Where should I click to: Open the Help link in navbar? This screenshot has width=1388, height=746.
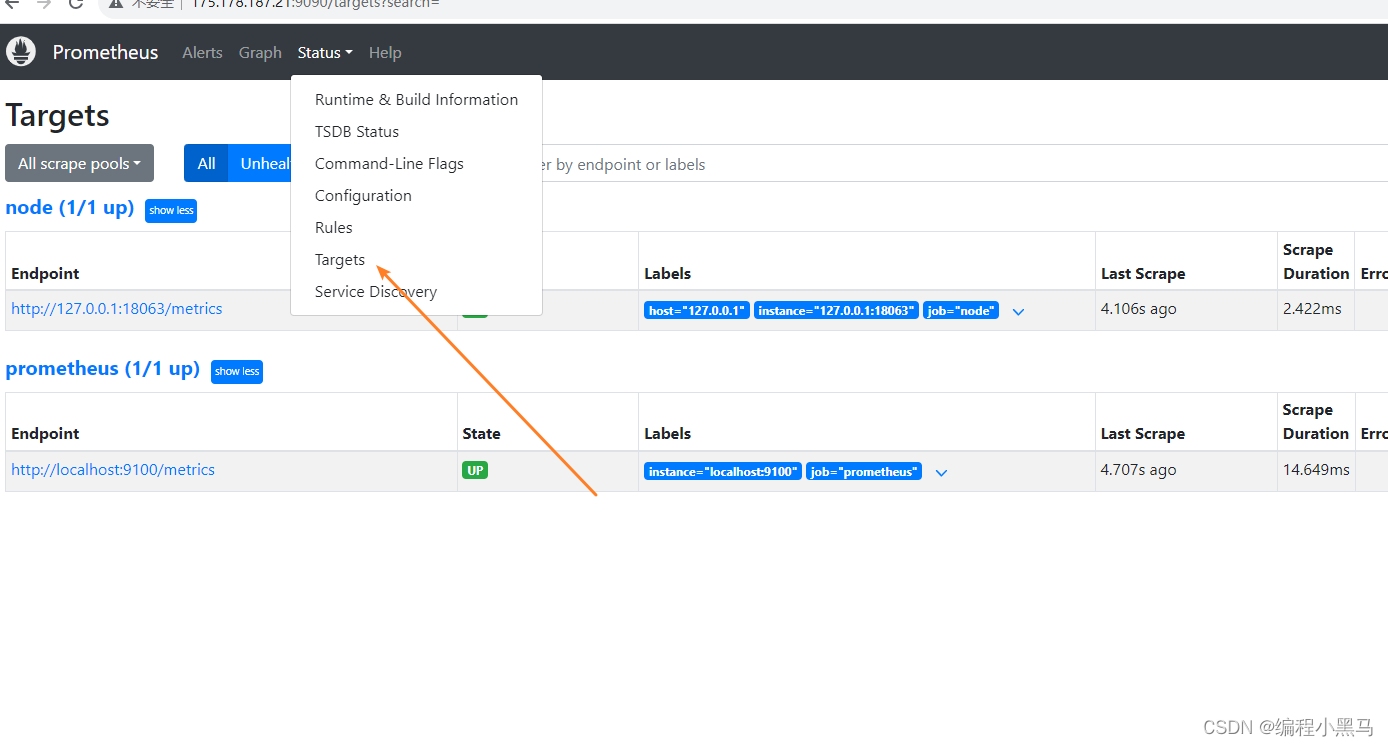[385, 53]
